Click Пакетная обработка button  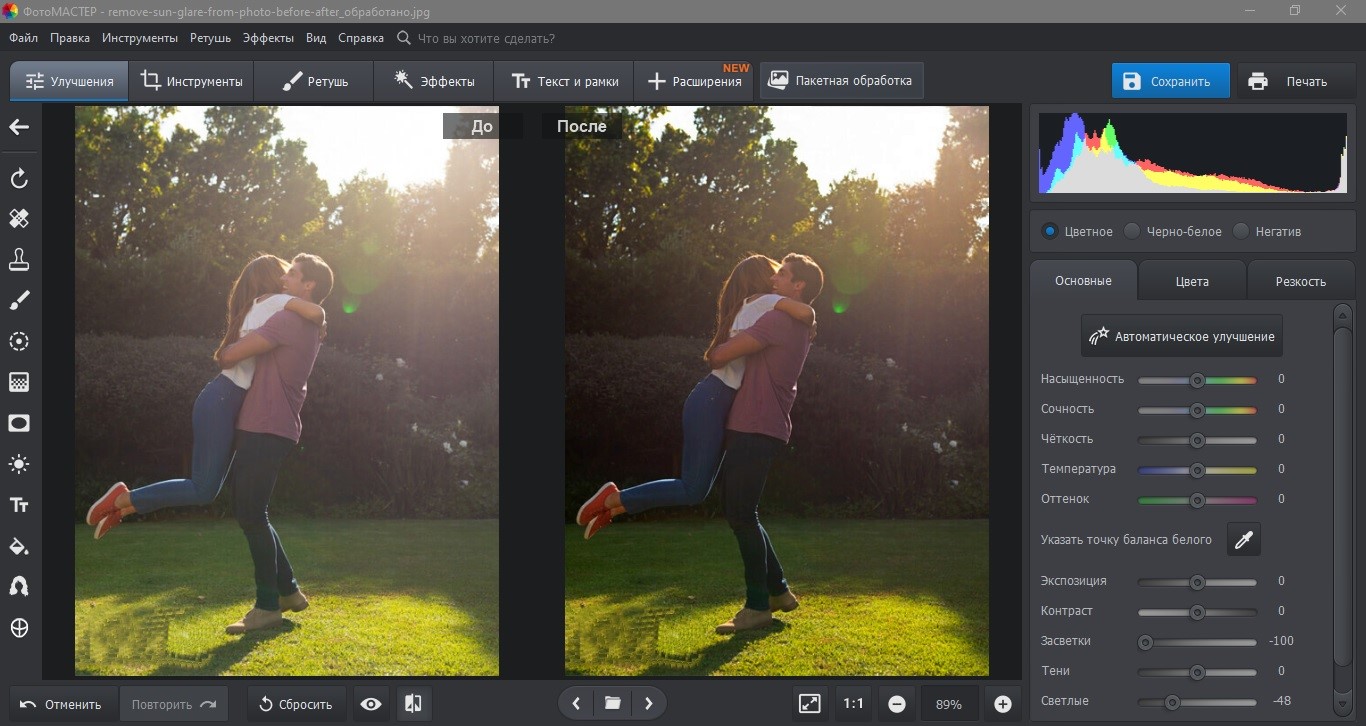[x=841, y=80]
